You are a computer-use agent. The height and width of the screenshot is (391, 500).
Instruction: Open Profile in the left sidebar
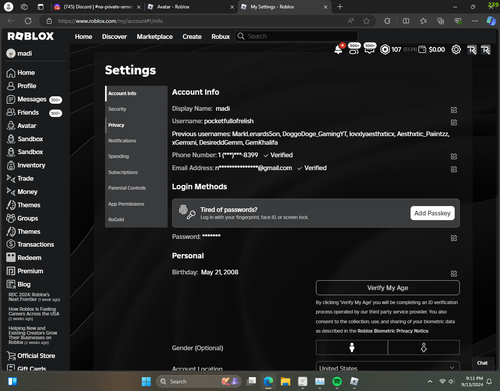pyautogui.click(x=21, y=86)
